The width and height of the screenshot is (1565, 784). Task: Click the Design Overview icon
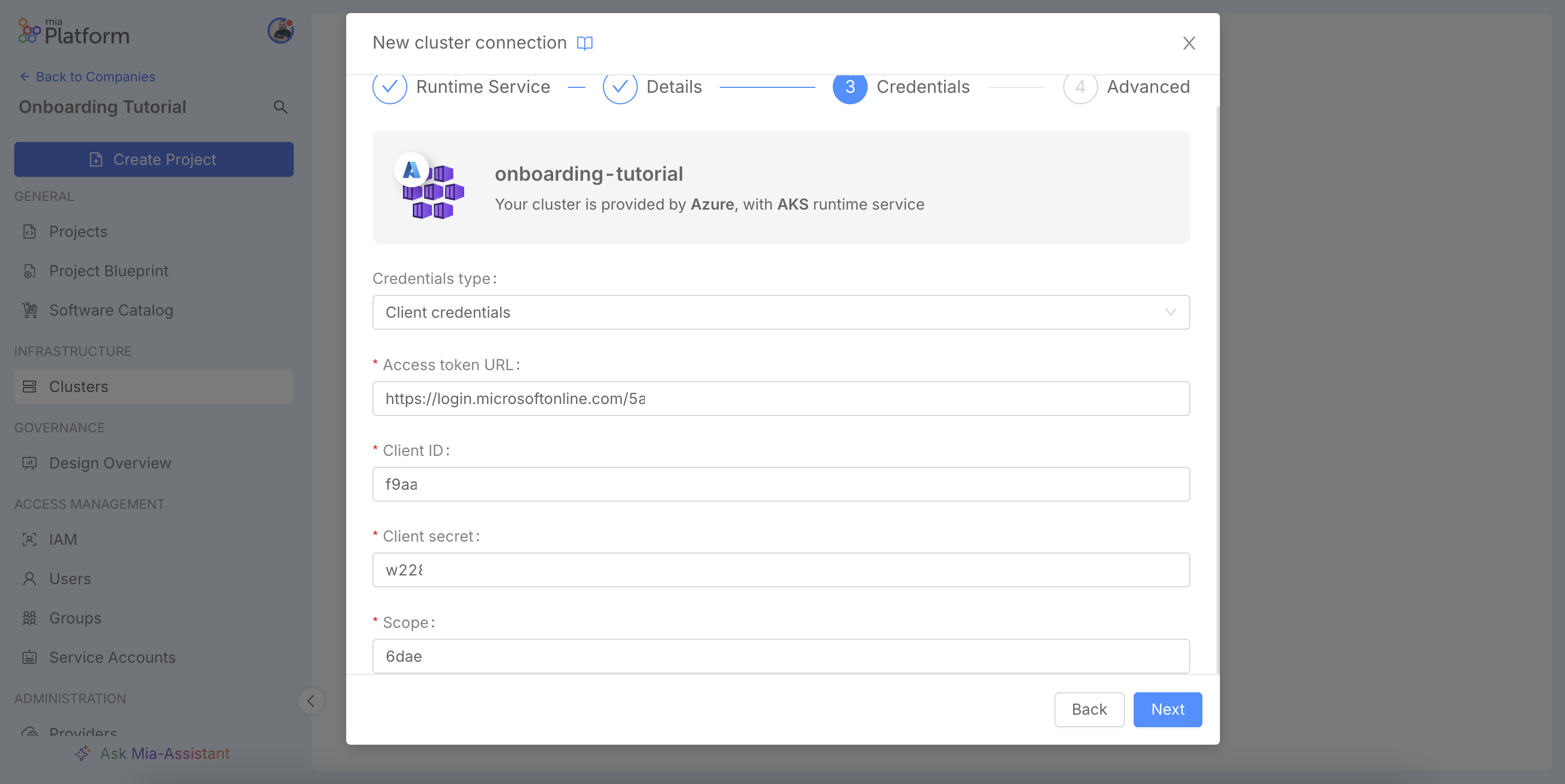(30, 464)
